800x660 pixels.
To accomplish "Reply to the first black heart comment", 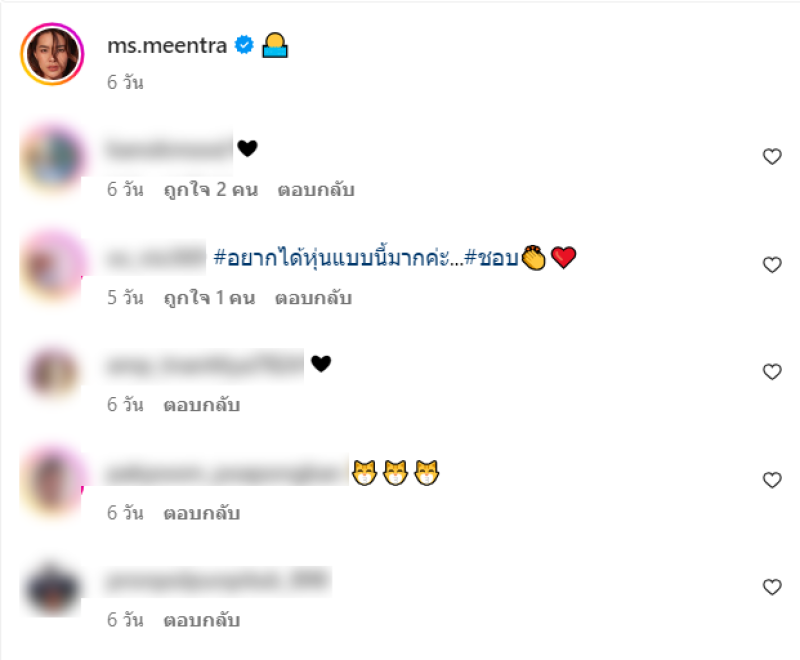I will tap(316, 190).
